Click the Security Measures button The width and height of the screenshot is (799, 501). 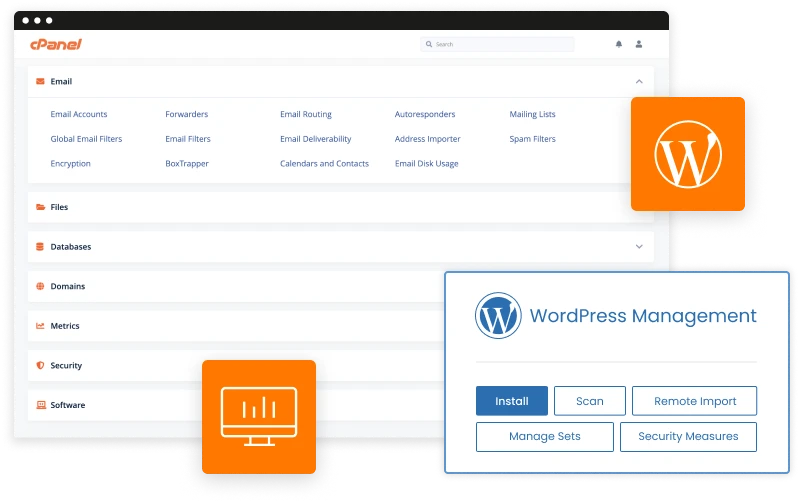coord(688,437)
